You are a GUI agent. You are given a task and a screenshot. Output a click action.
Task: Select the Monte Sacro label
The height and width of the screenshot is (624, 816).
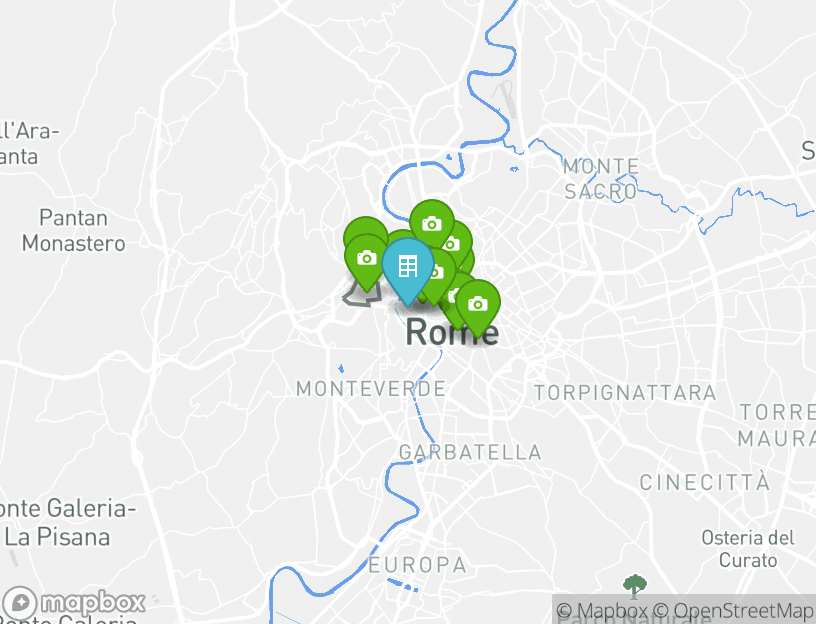click(x=601, y=179)
